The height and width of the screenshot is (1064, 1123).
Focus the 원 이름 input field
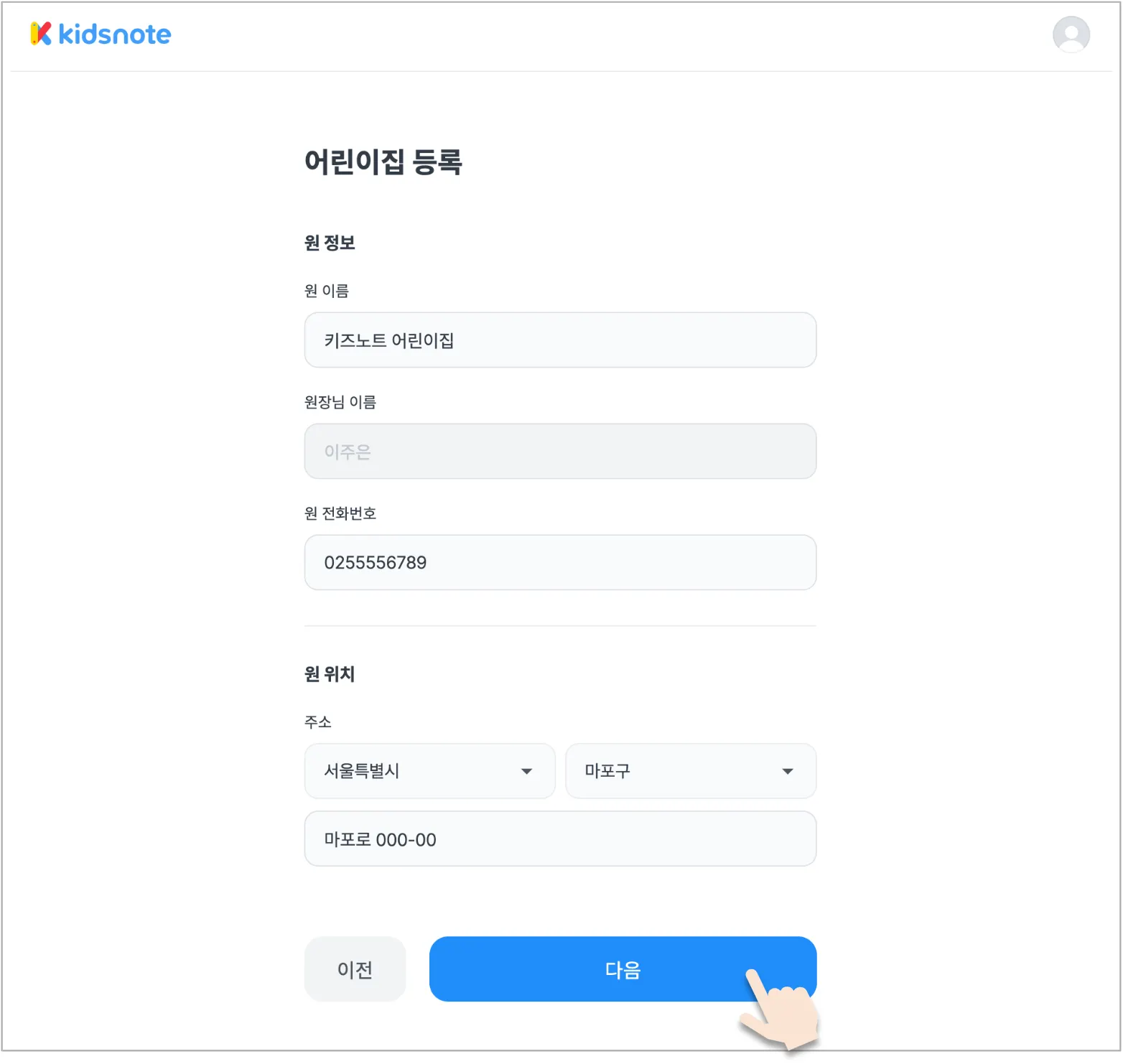[560, 340]
